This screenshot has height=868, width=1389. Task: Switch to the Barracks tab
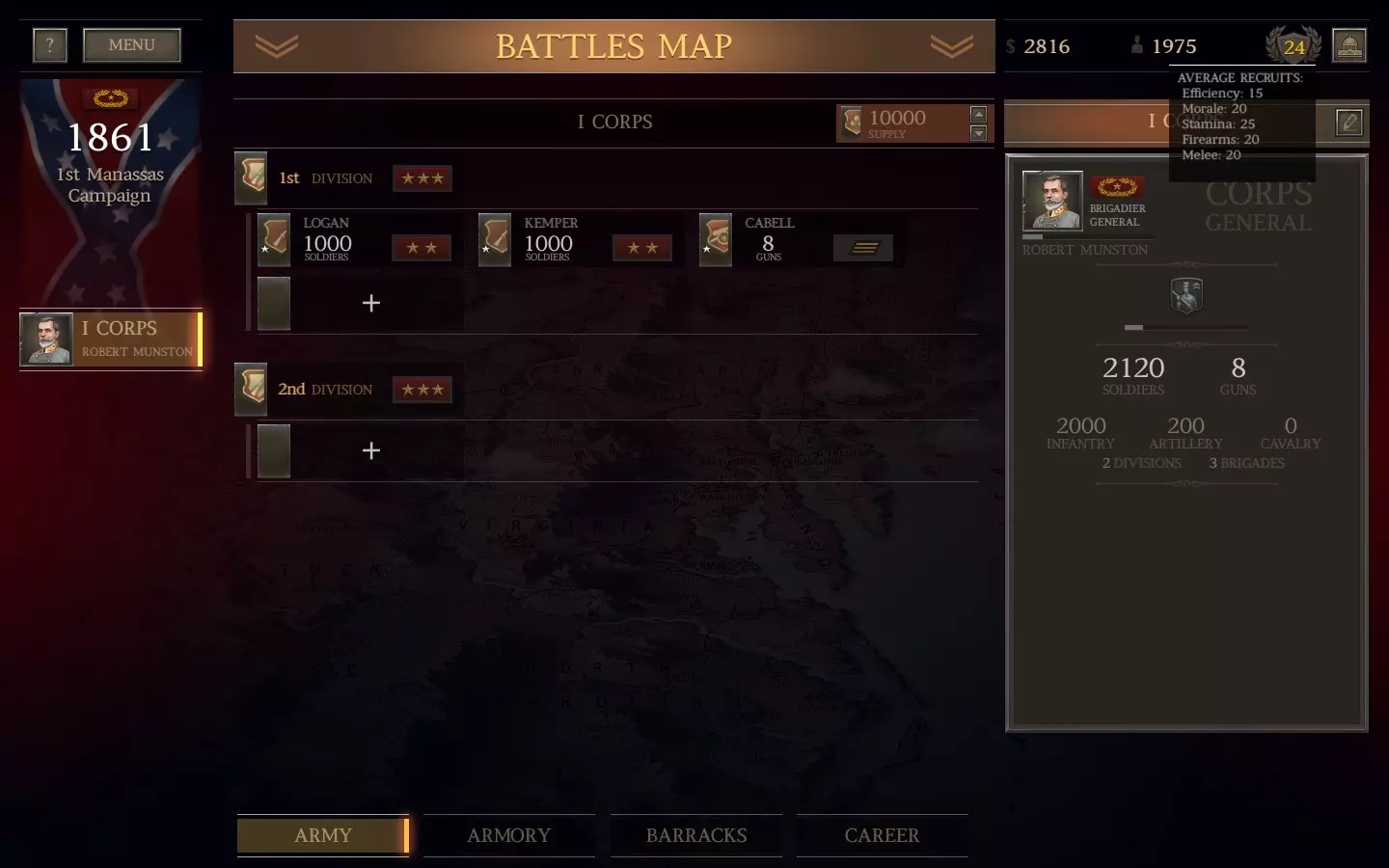point(696,835)
